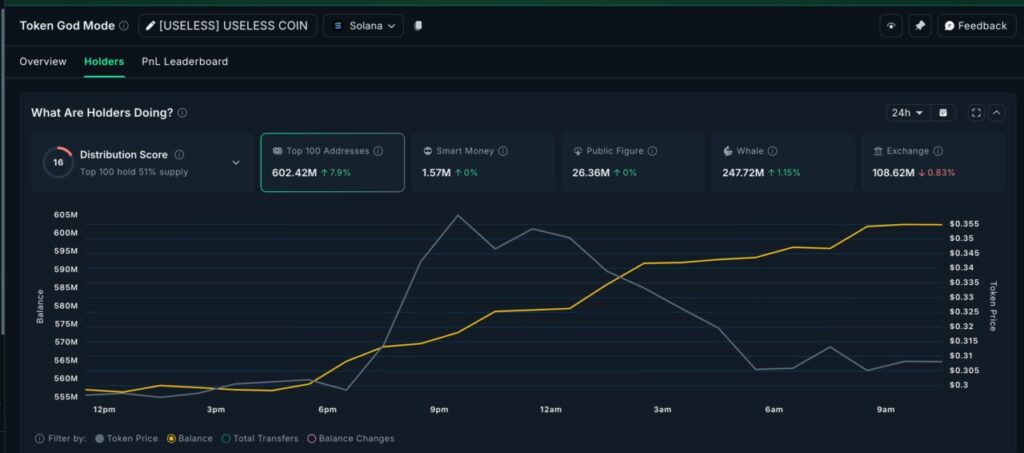Open info tooltip for What Are Holders Doing

(x=182, y=113)
